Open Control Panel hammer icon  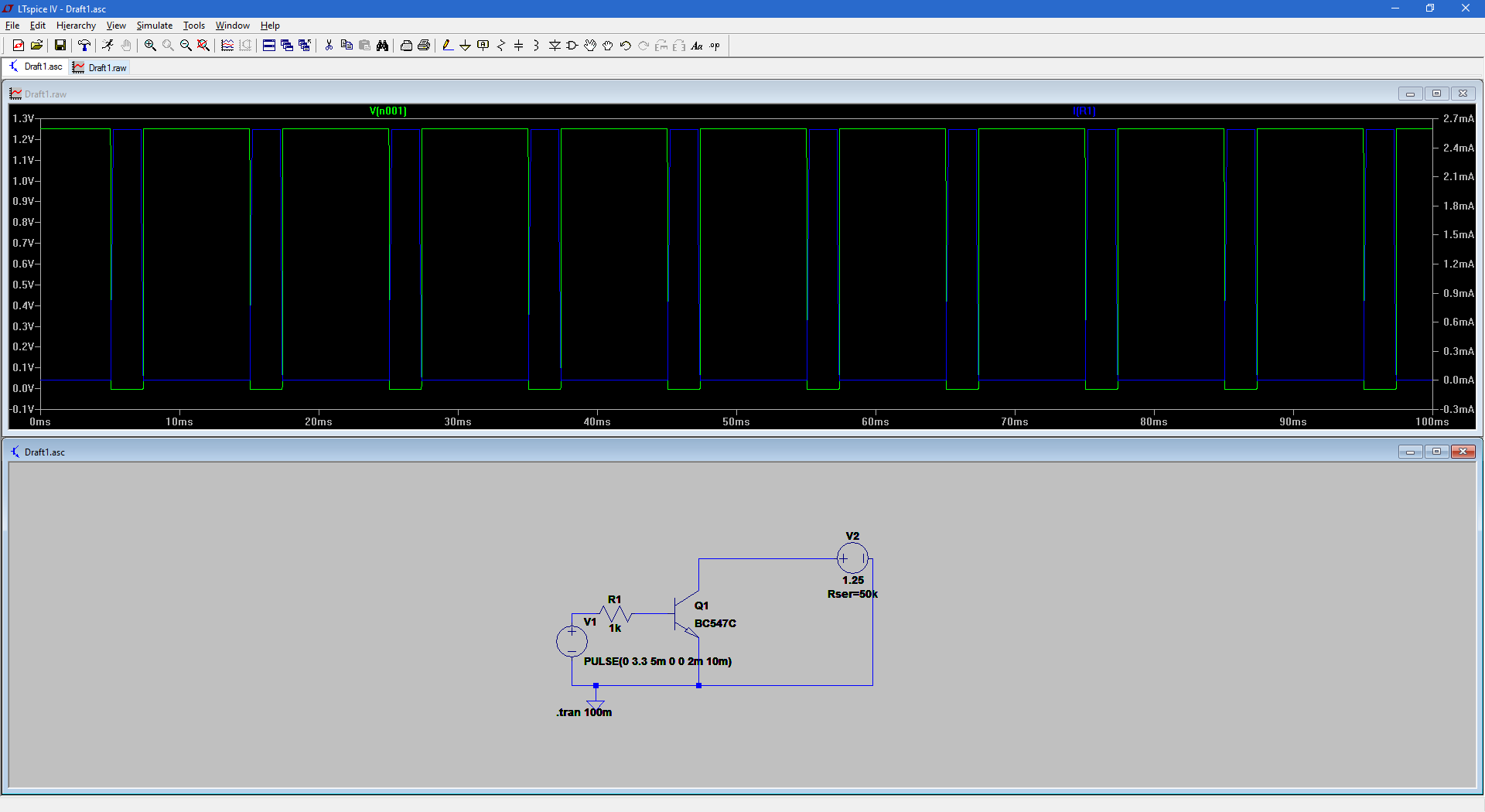click(84, 46)
